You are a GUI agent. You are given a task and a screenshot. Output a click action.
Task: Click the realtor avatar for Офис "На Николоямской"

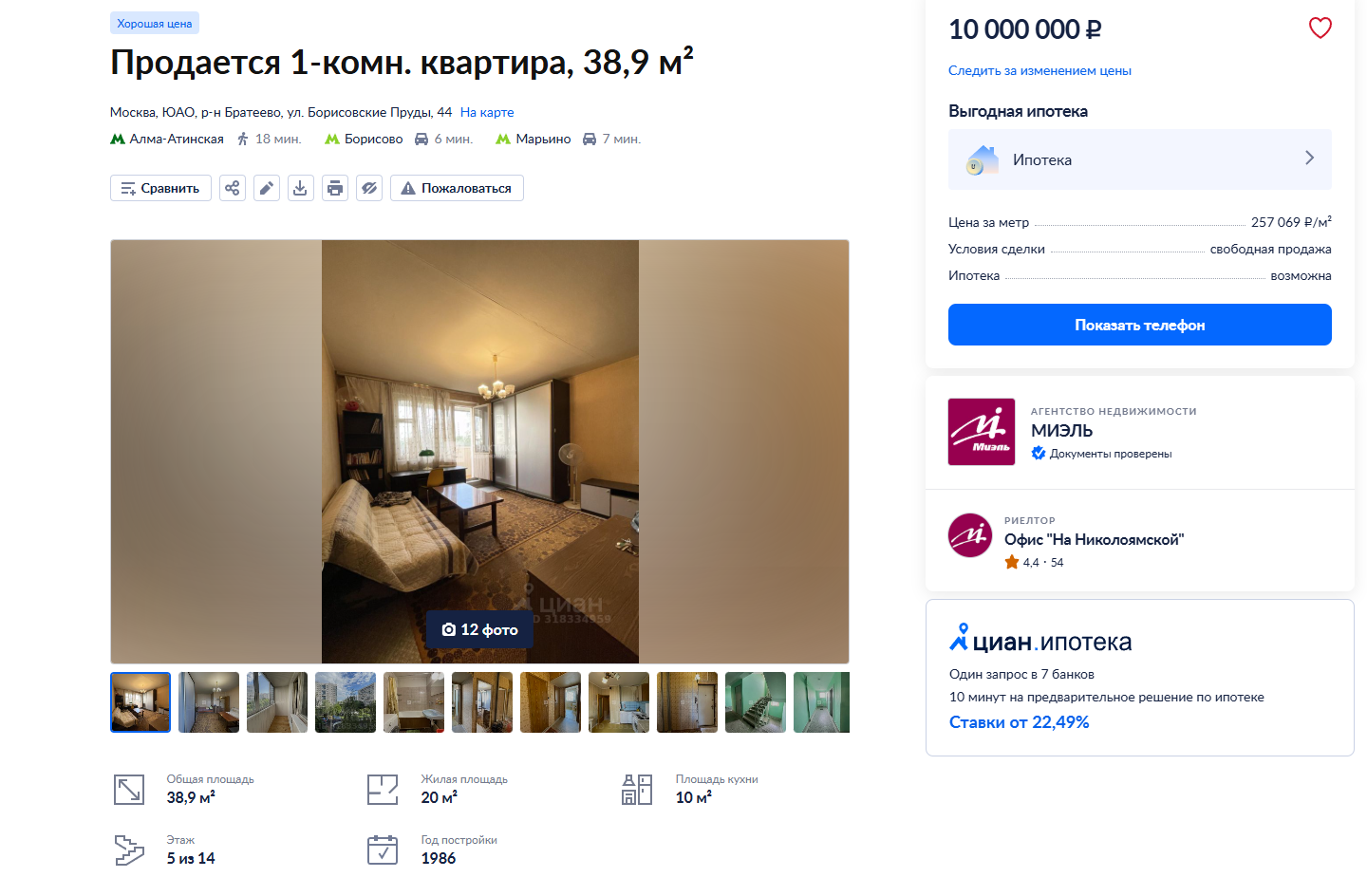970,535
